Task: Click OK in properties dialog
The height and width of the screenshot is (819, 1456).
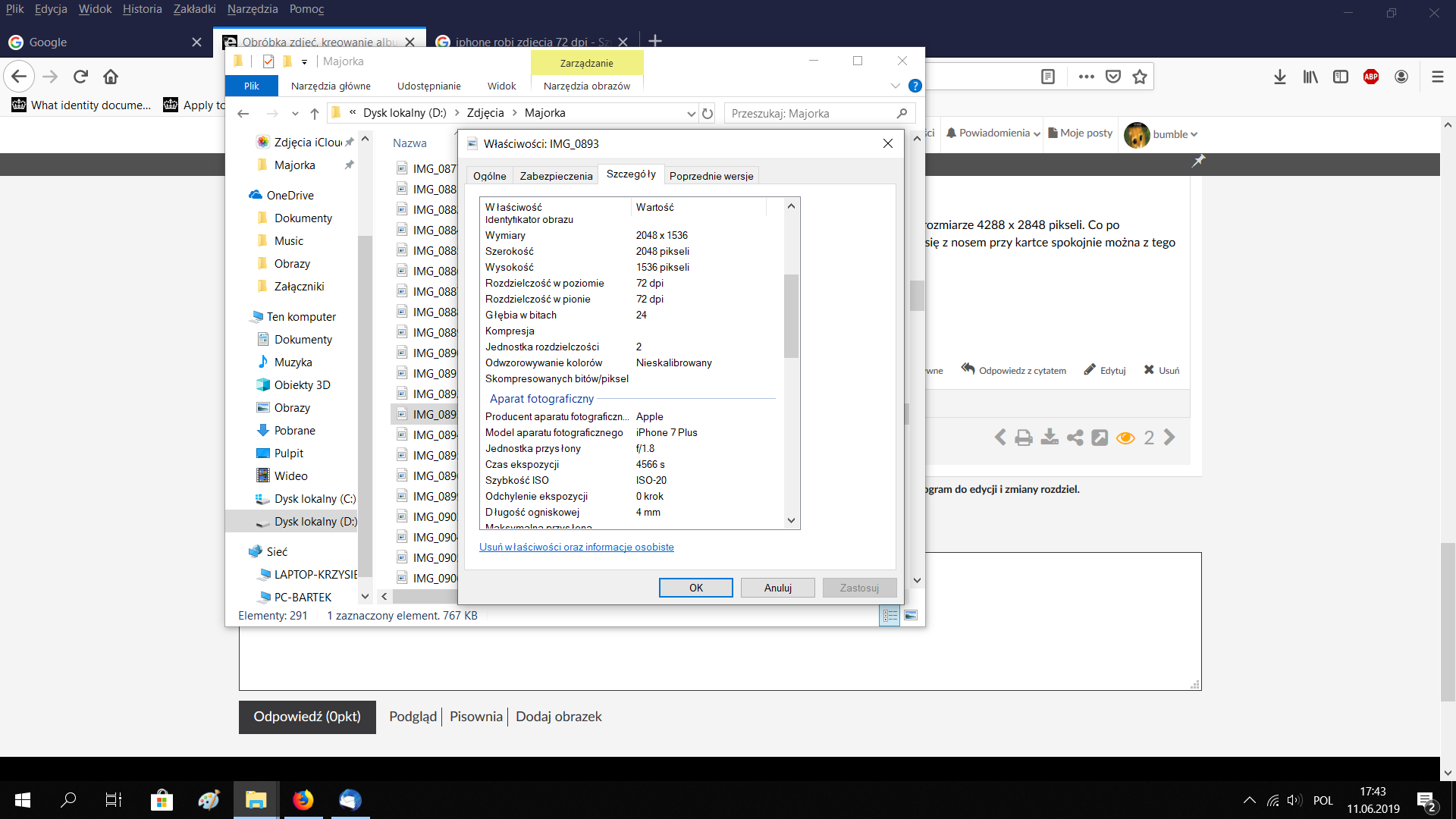Action: pyautogui.click(x=696, y=588)
